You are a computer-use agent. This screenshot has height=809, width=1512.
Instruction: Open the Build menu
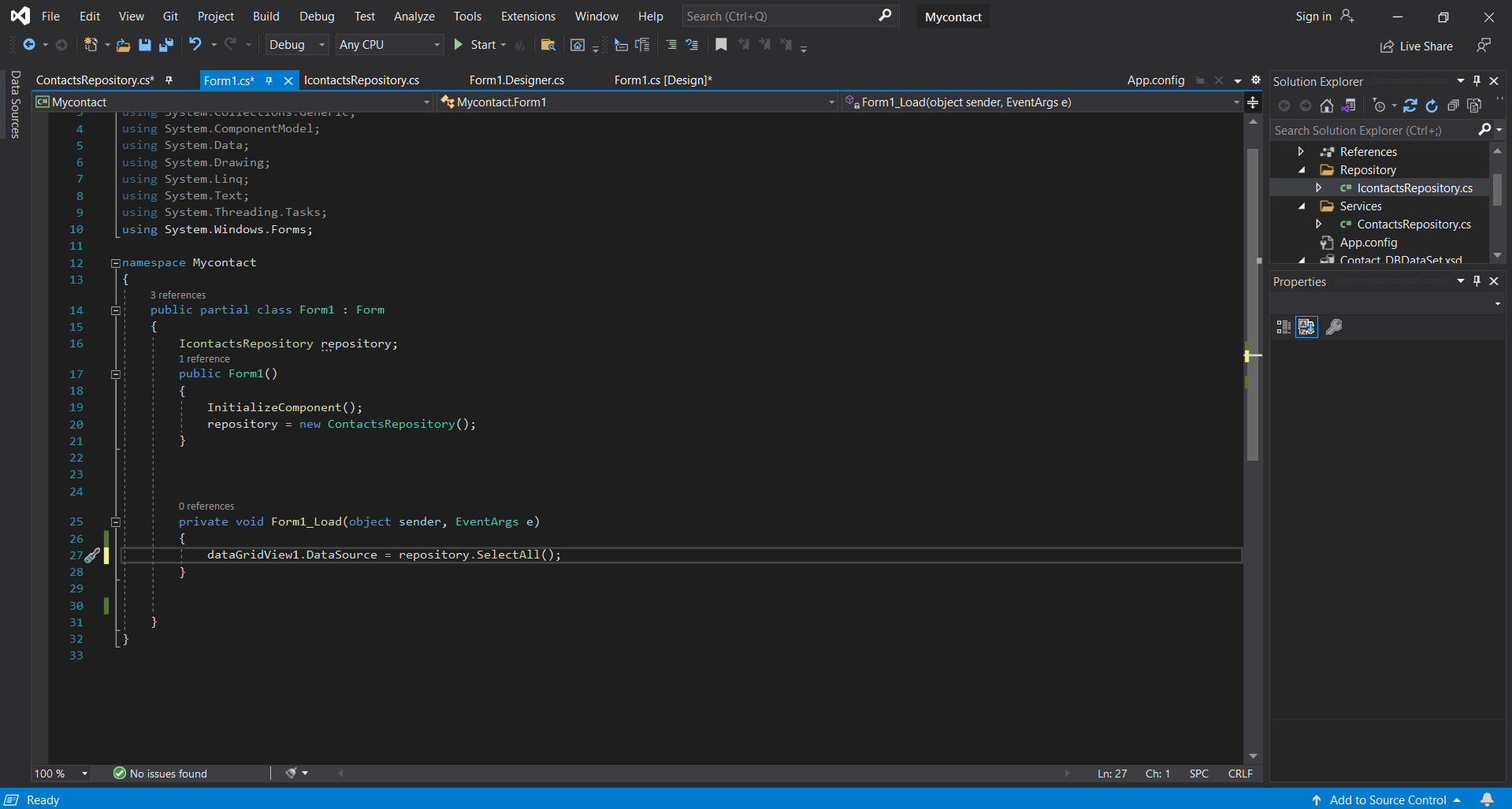[x=266, y=16]
